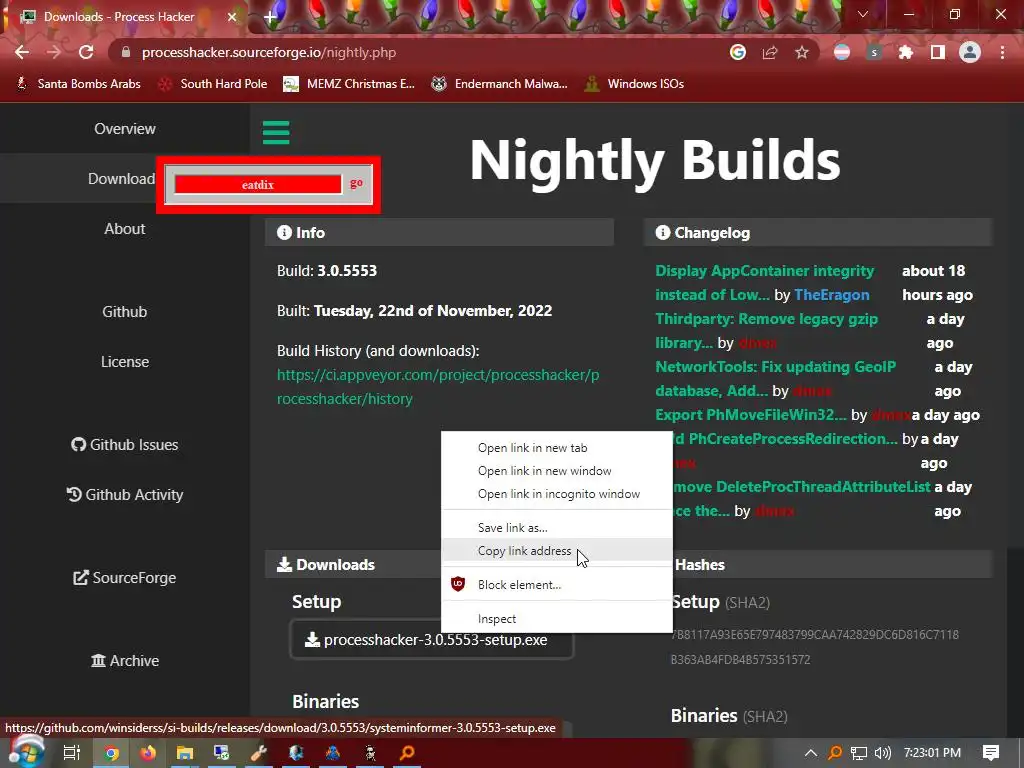1024x768 pixels.
Task: Select 'Copy link address' in the context menu
Action: (557, 551)
